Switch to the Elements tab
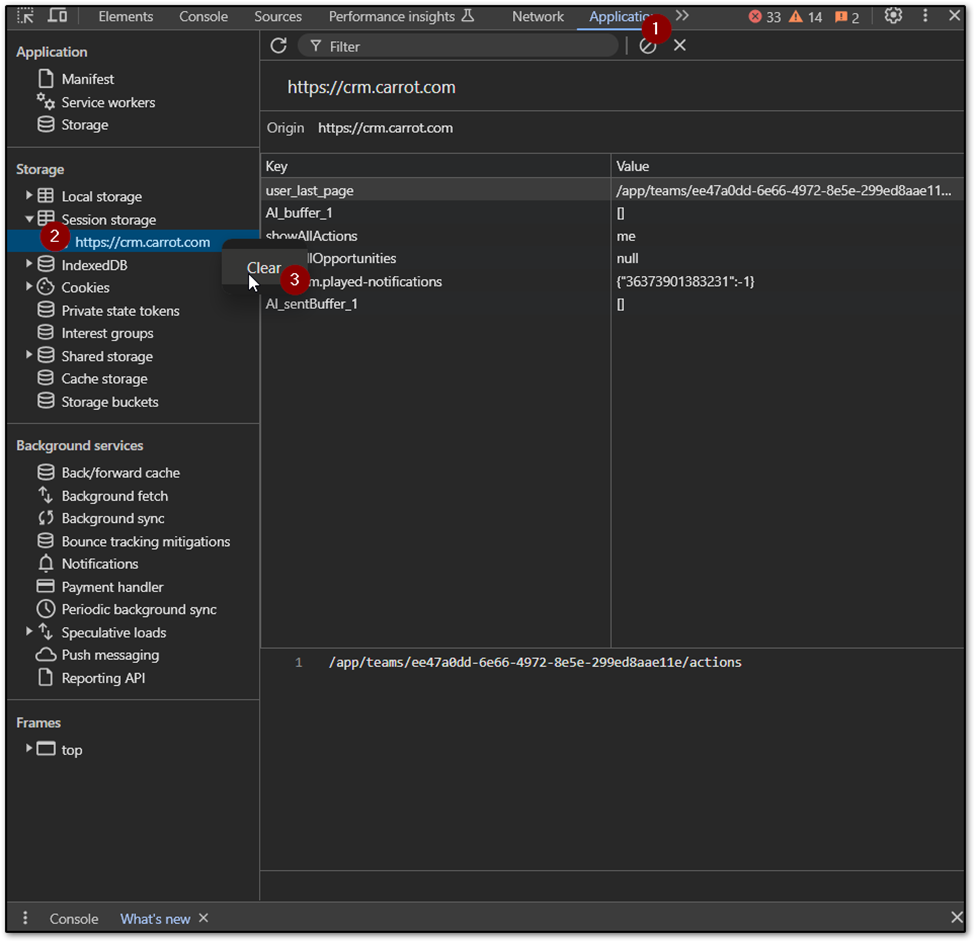The width and height of the screenshot is (975, 942). 126,17
